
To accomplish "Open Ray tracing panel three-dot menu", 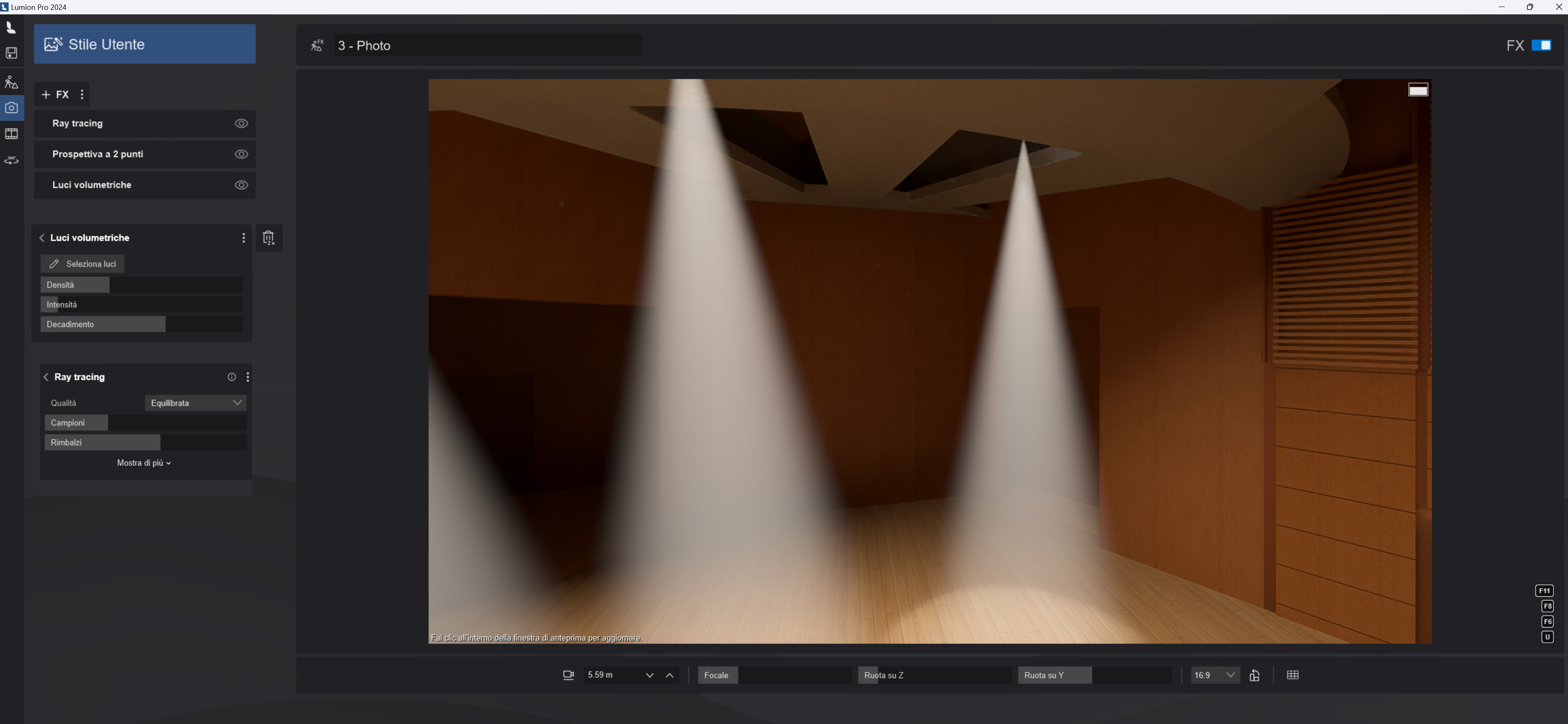I will (248, 377).
